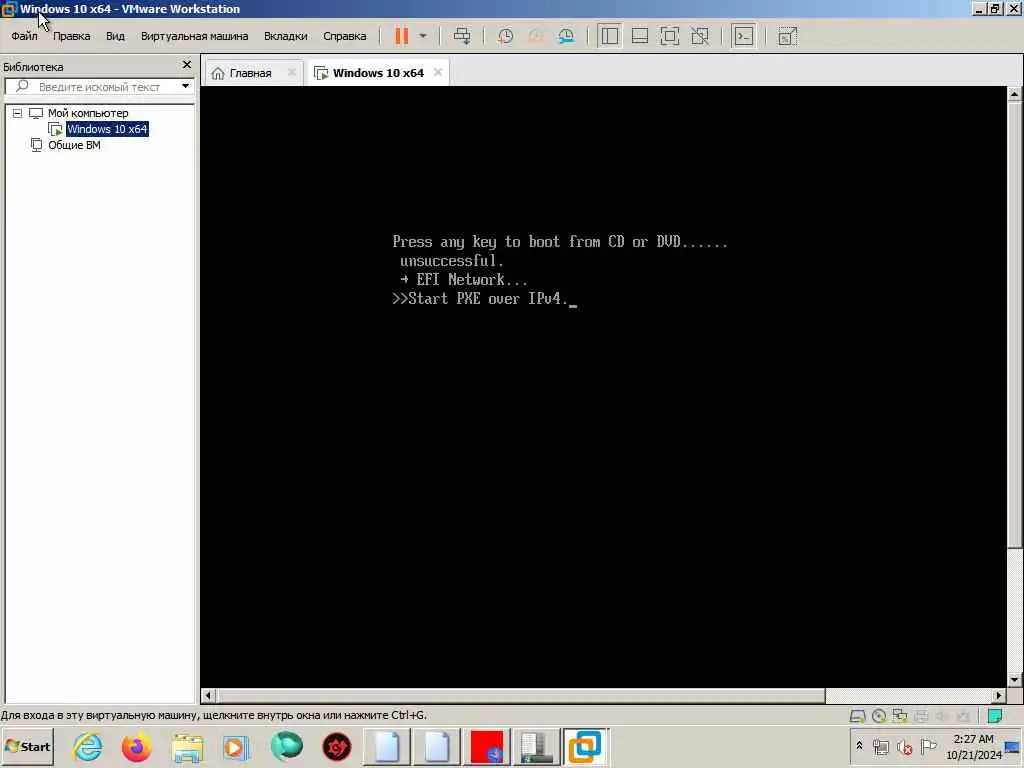This screenshot has width=1024, height=768.
Task: Click the greyed-out revert snapshot icon
Action: pyautogui.click(x=536, y=36)
